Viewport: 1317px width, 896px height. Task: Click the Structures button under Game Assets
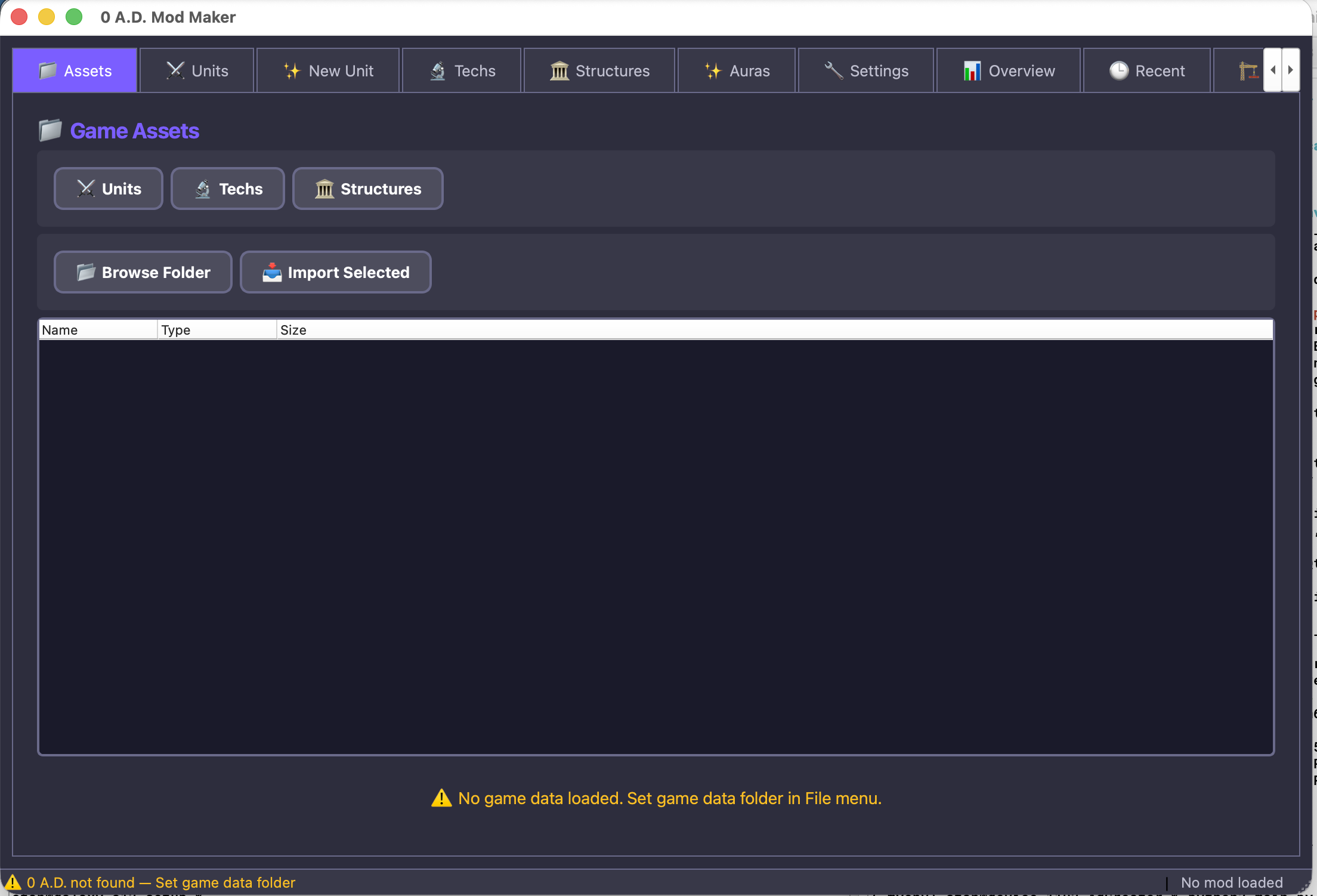point(368,189)
